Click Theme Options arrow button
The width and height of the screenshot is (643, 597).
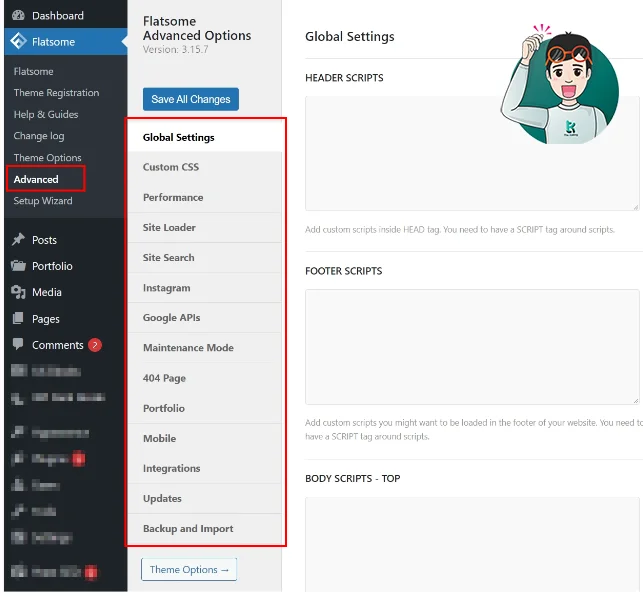click(189, 570)
